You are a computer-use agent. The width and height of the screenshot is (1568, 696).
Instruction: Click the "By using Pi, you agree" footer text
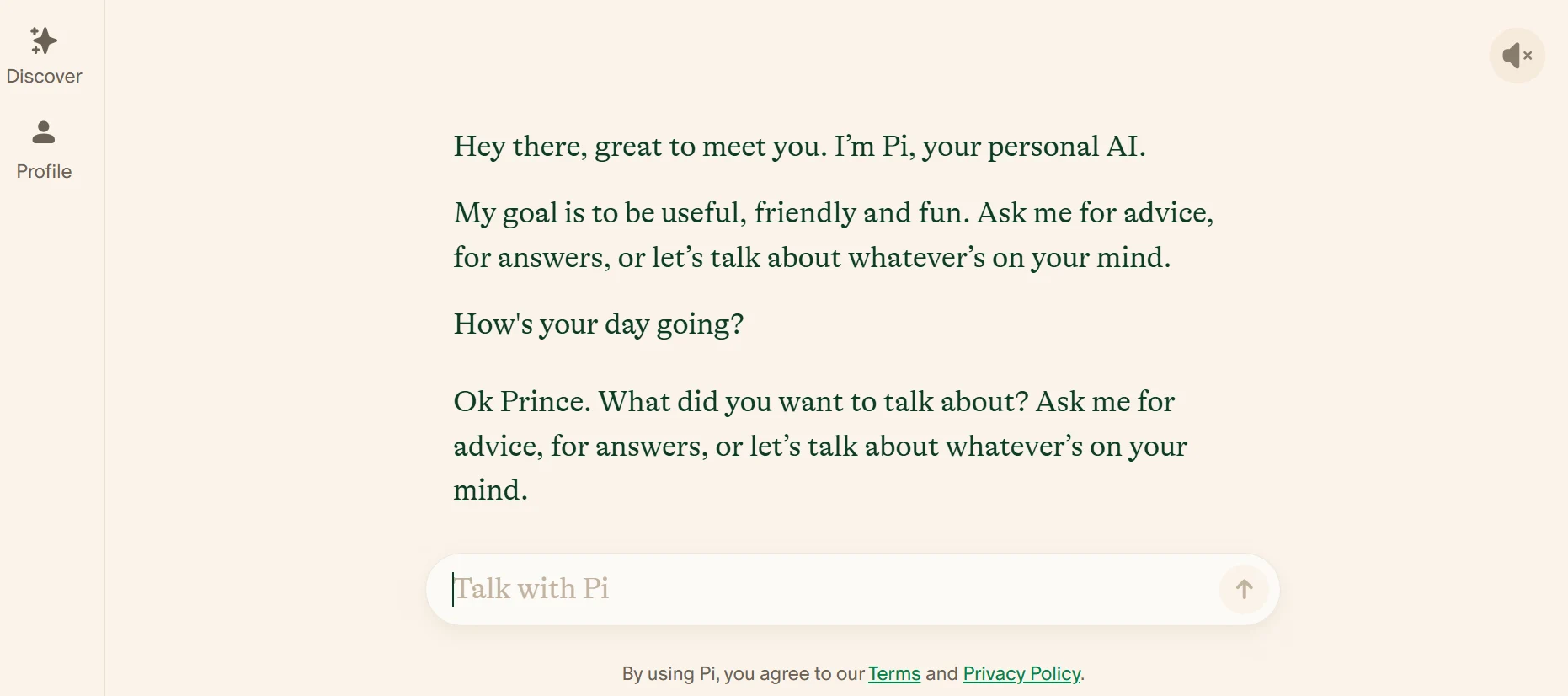pos(743,674)
